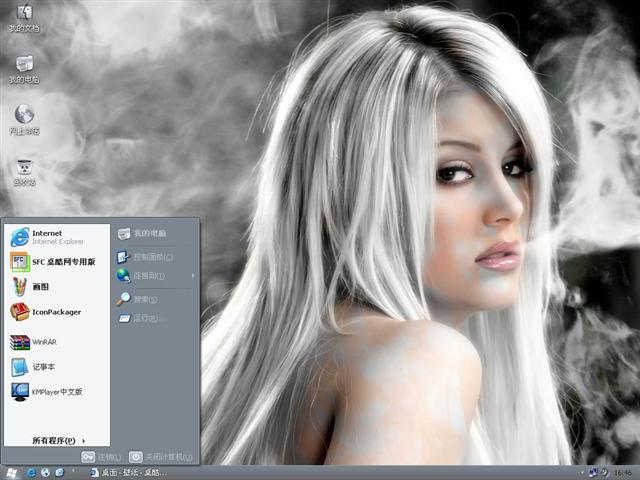Open the 我的文档 desktop icon
Viewport: 640px width, 480px height.
coord(24,18)
